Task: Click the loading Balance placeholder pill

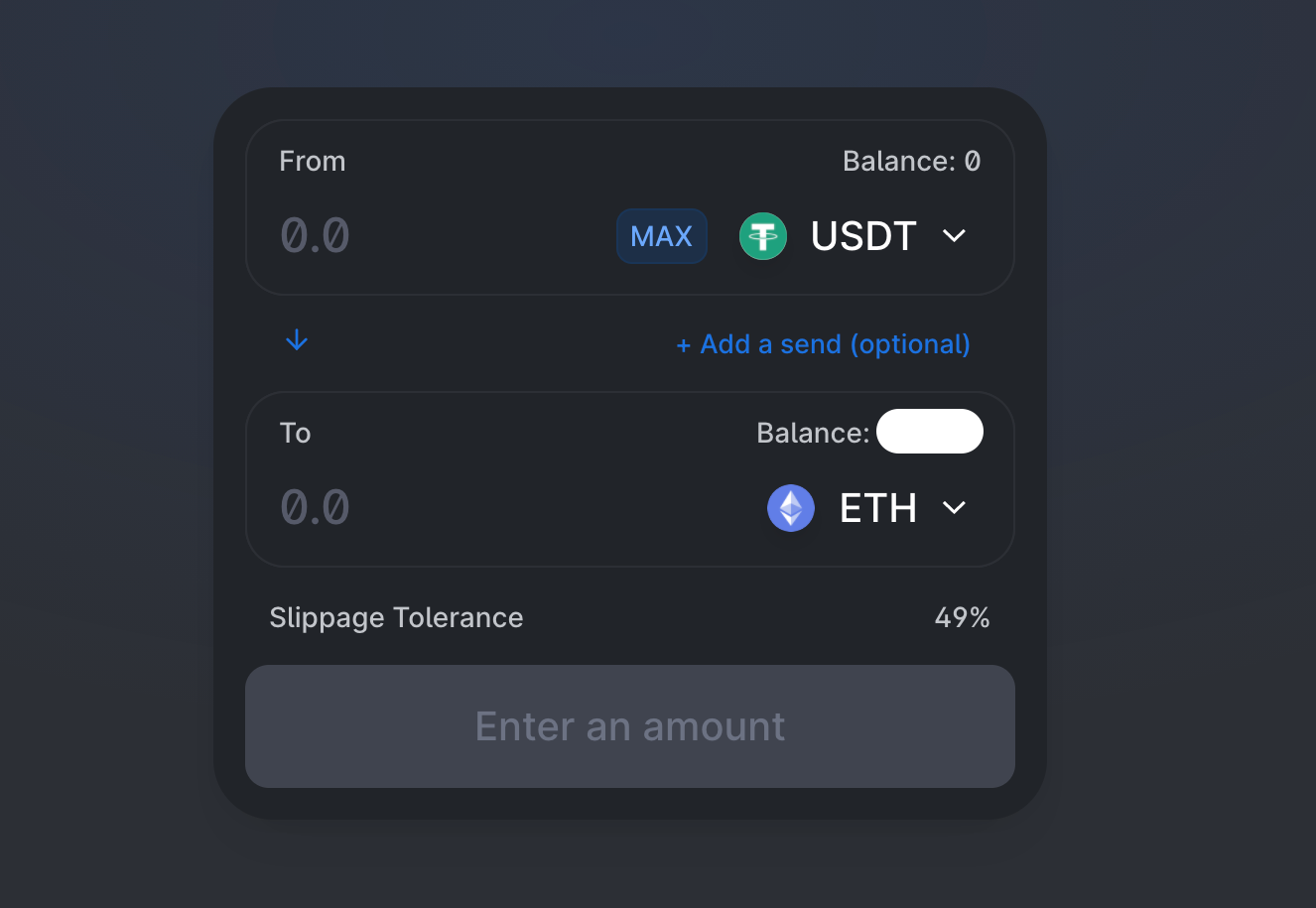Action: (x=930, y=431)
